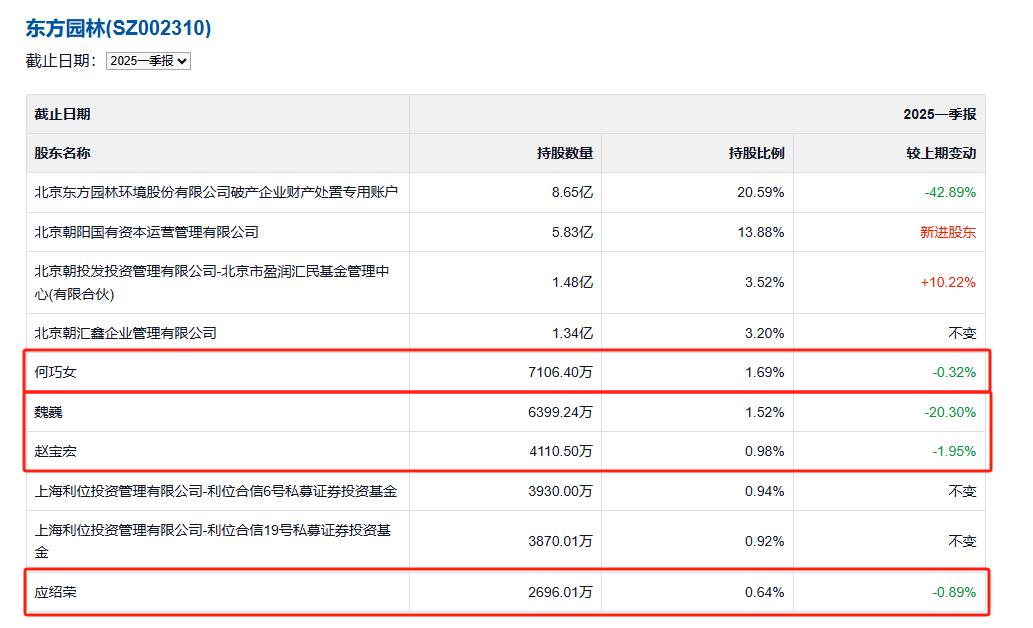Select 北京朝汇鑫企业管理有限公司 shareholder name
This screenshot has width=1033, height=628.
125,333
